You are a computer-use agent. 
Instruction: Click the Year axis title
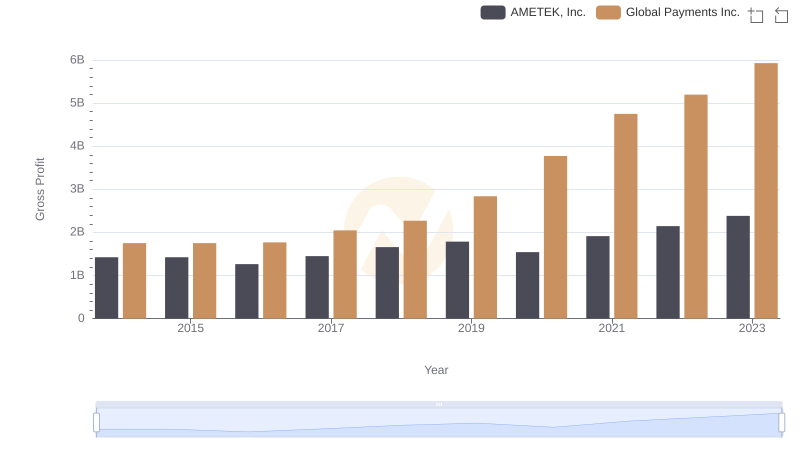tap(436, 370)
